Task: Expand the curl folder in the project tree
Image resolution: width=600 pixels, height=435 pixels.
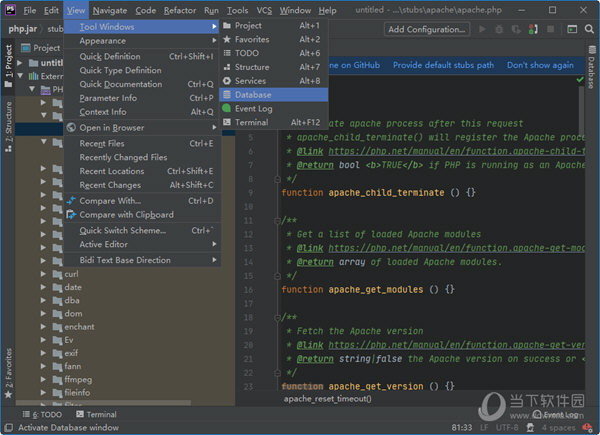Action: click(43, 274)
